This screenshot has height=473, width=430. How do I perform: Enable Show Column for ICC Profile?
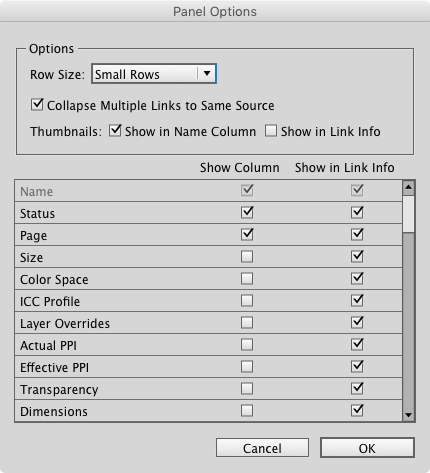247,300
